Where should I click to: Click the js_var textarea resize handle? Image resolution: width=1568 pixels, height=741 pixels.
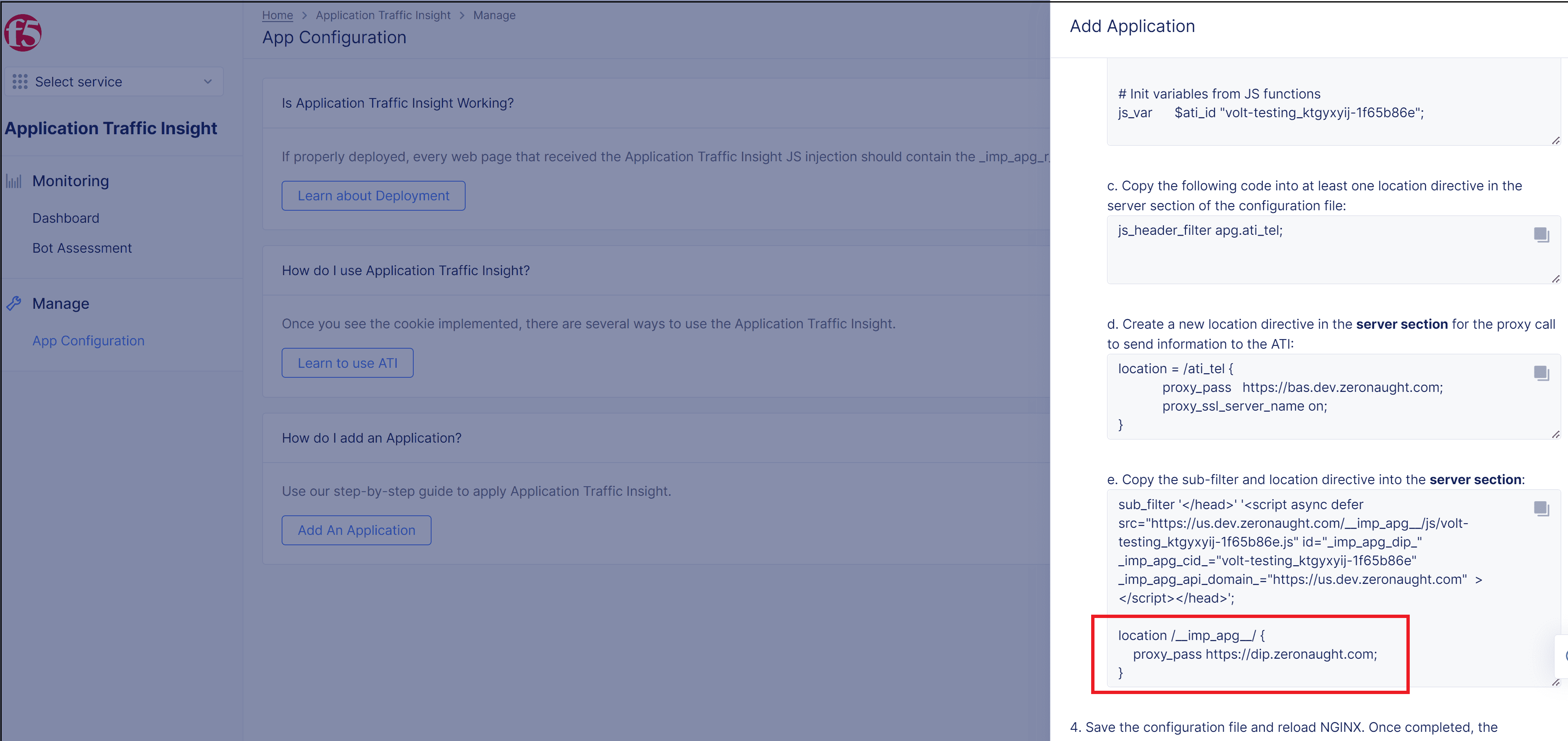point(1556,140)
